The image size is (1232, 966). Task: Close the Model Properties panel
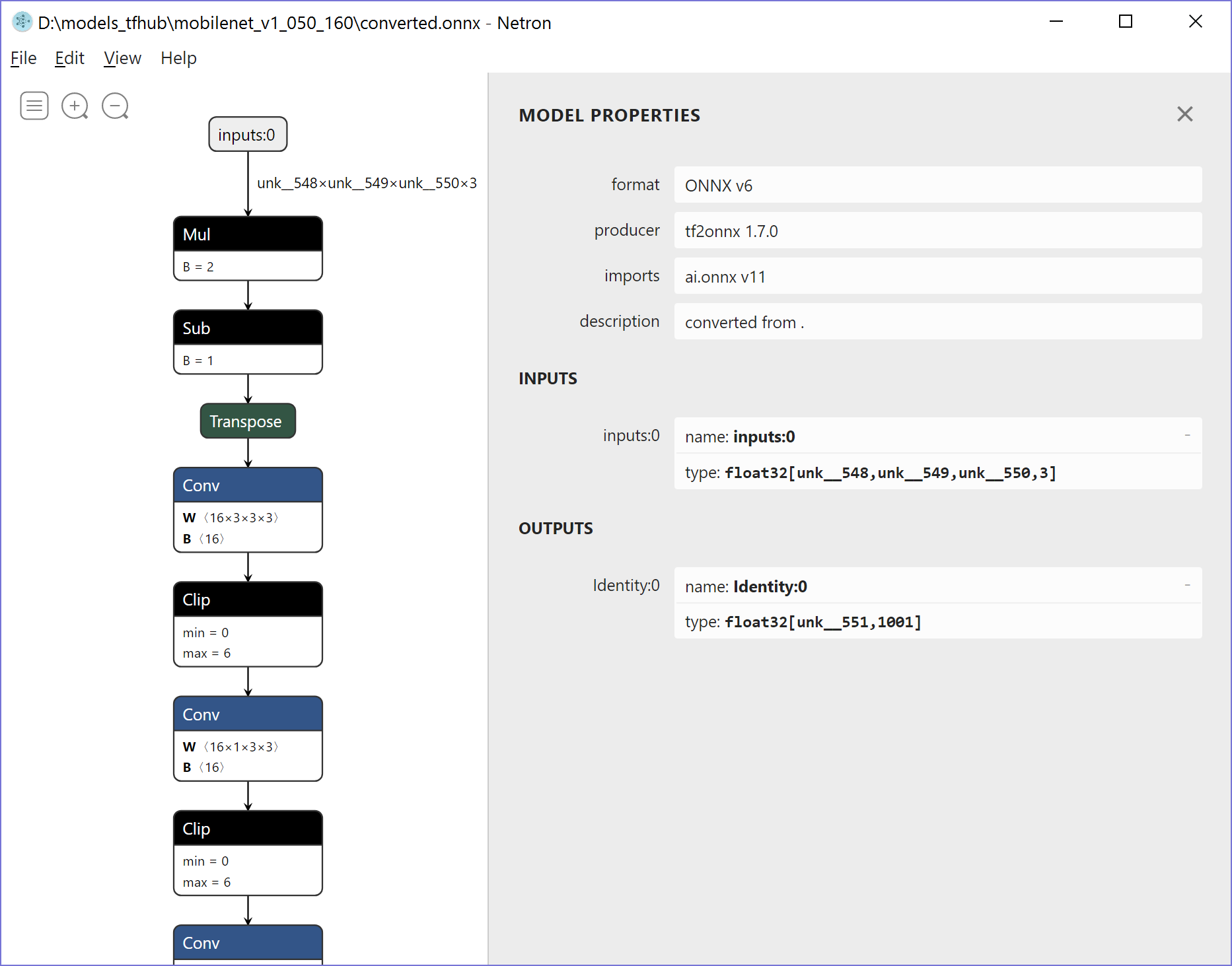pos(1184,114)
